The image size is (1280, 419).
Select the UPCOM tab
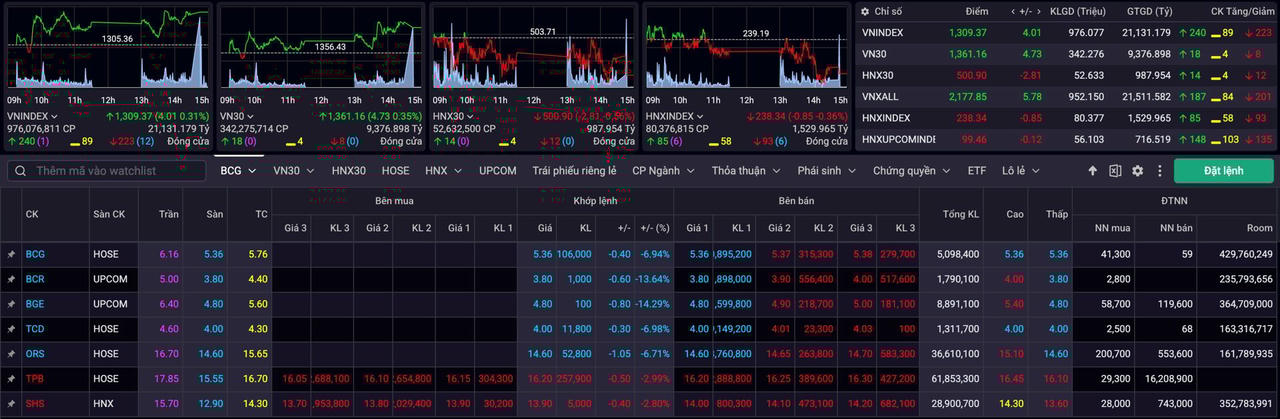(497, 171)
